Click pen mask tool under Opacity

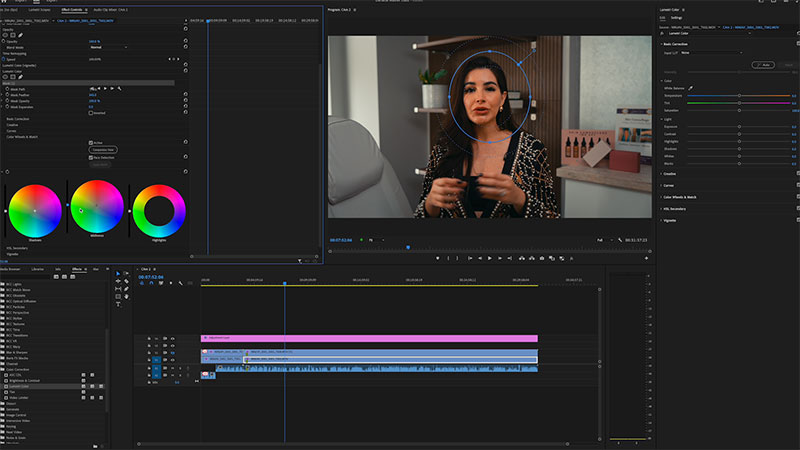20,35
